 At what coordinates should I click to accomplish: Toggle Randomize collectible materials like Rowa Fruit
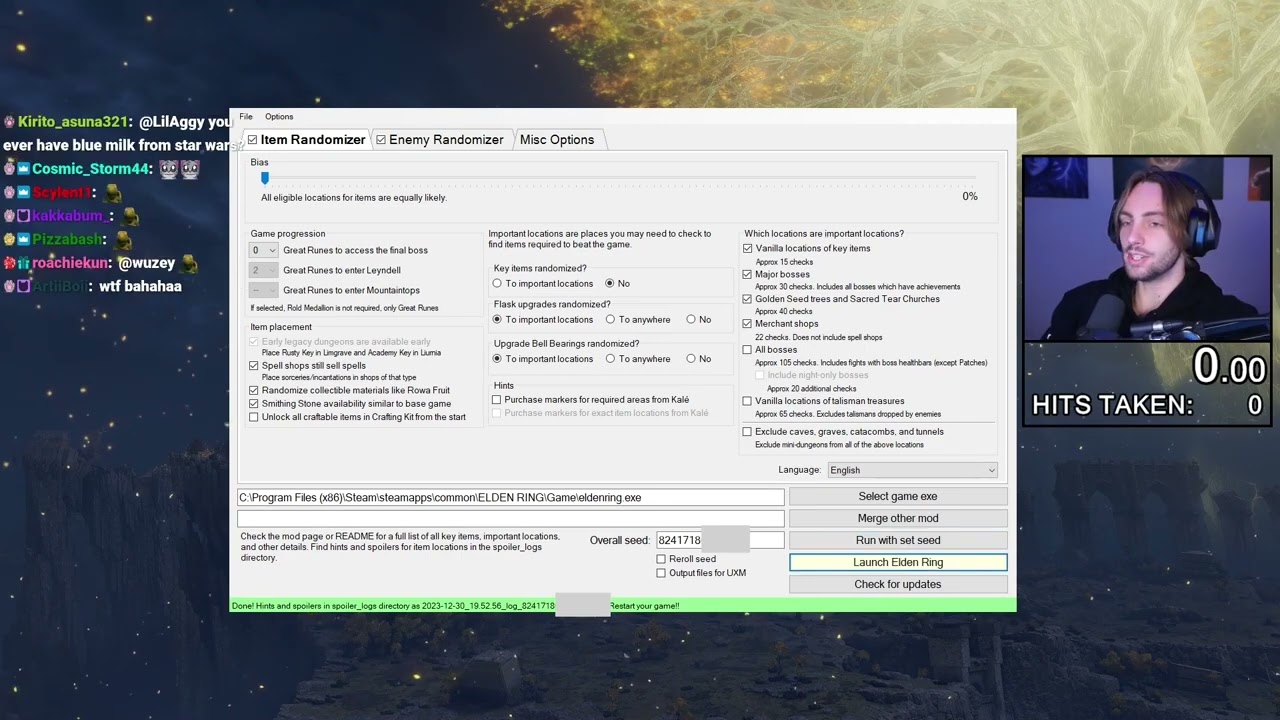[254, 391]
